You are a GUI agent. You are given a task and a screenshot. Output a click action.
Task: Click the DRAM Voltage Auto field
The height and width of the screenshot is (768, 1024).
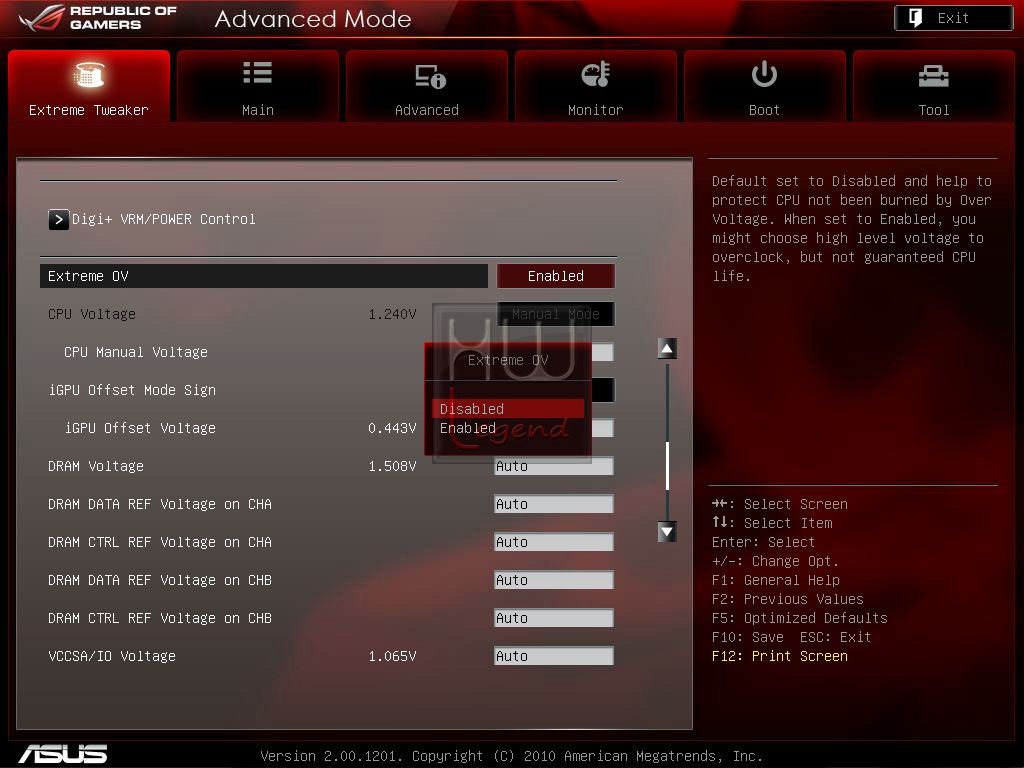(554, 466)
